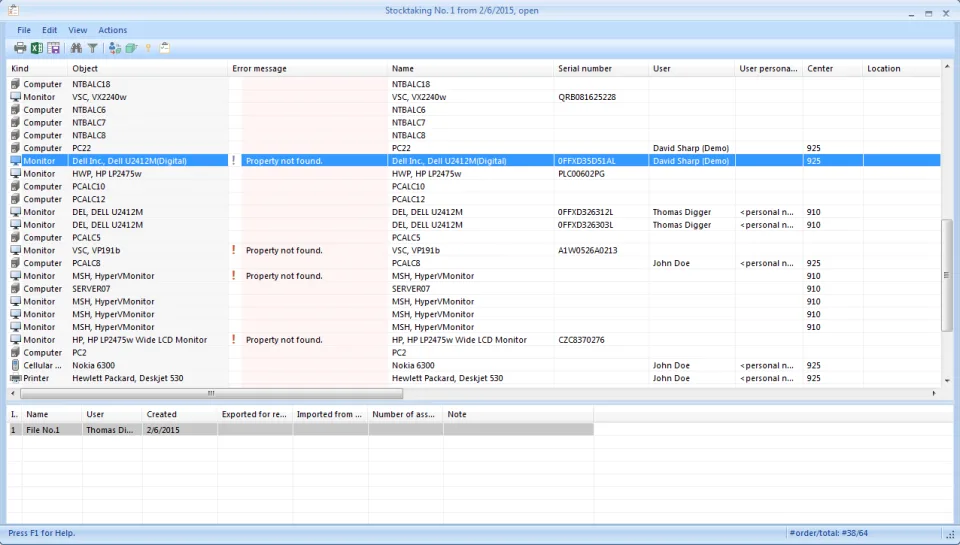The width and height of the screenshot is (960, 545).
Task: Click #order/total: #38/64 in status bar
Action: tap(828, 533)
